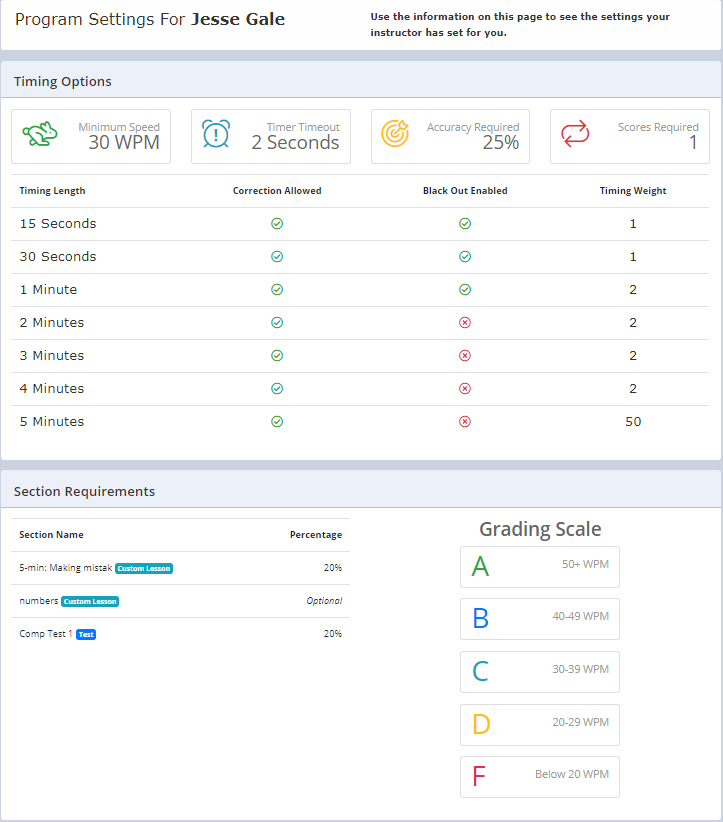Click the Below 20 WPM grade range
The image size is (723, 822).
click(572, 774)
